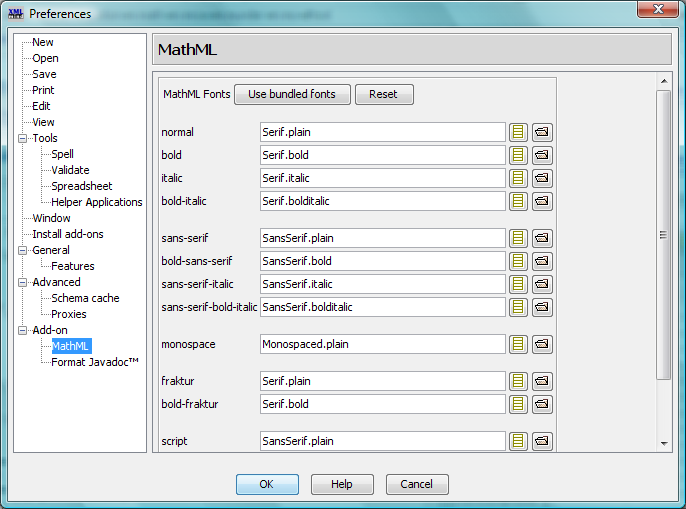
Task: Browse font file for bold-italic row
Action: pyautogui.click(x=542, y=201)
